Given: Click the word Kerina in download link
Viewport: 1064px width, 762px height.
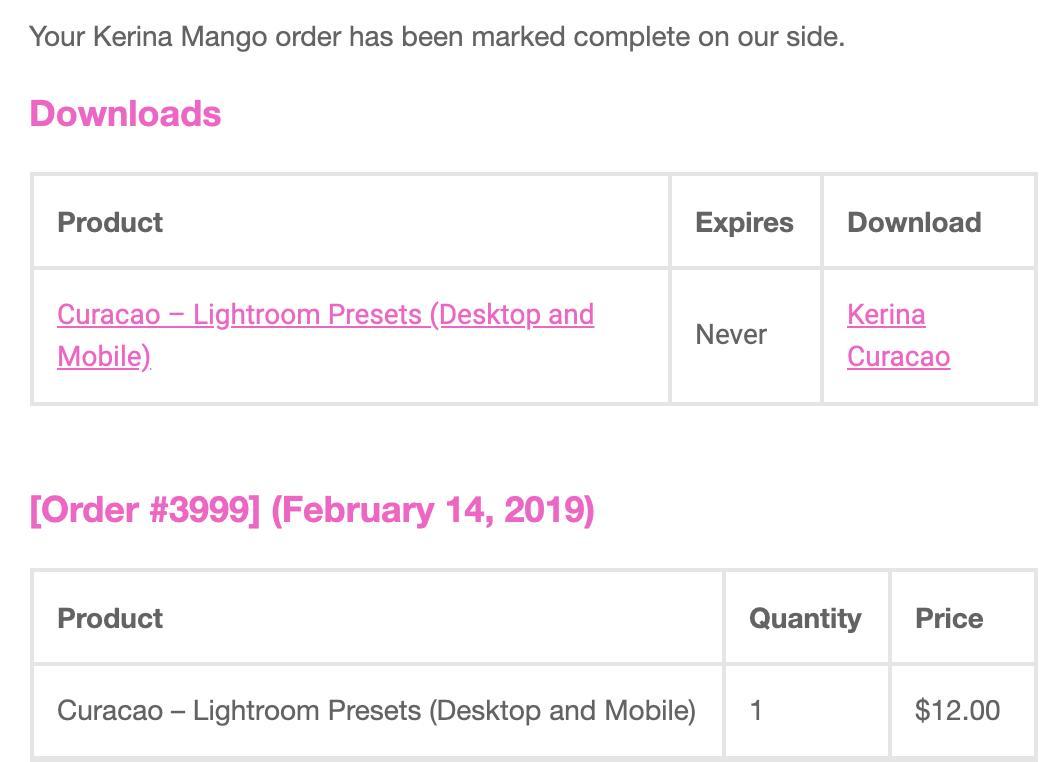Looking at the screenshot, I should pyautogui.click(x=886, y=314).
